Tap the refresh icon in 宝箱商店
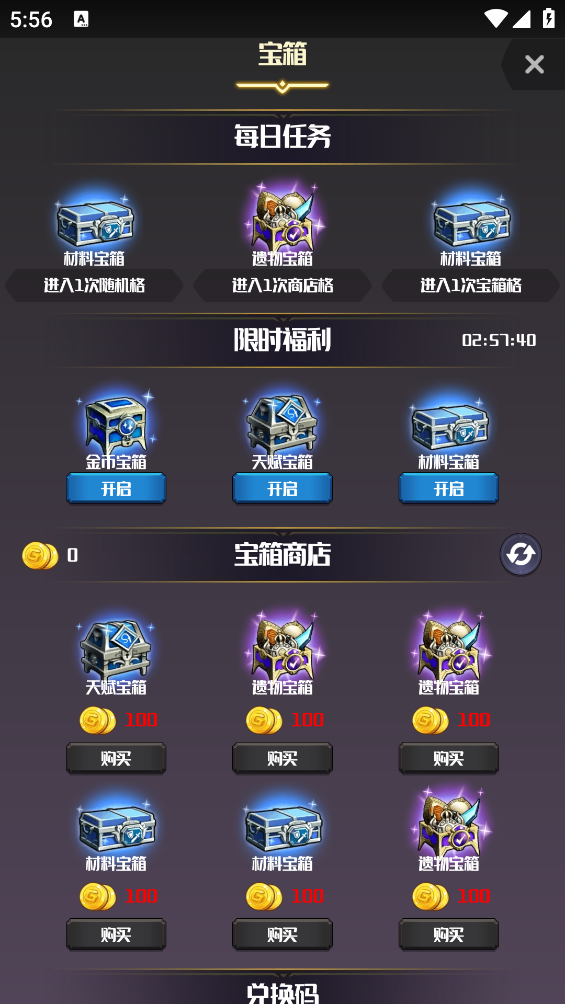Viewport: 565px width, 1004px height. (x=520, y=554)
